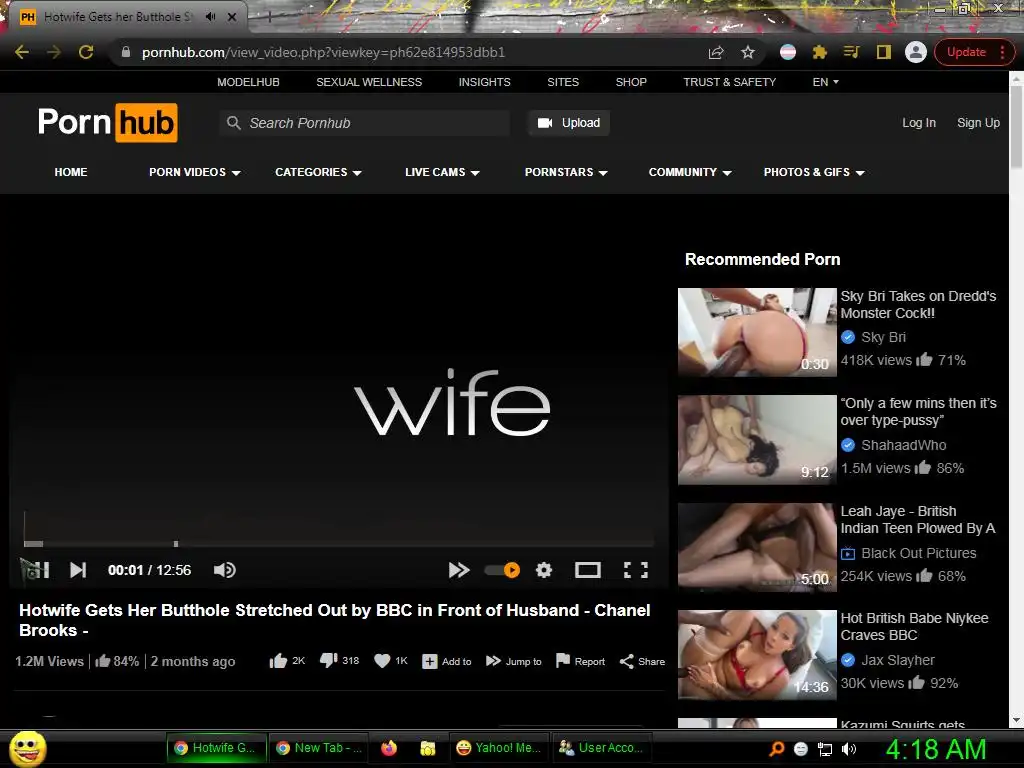
Task: Open the HOME navigation item
Action: point(71,172)
